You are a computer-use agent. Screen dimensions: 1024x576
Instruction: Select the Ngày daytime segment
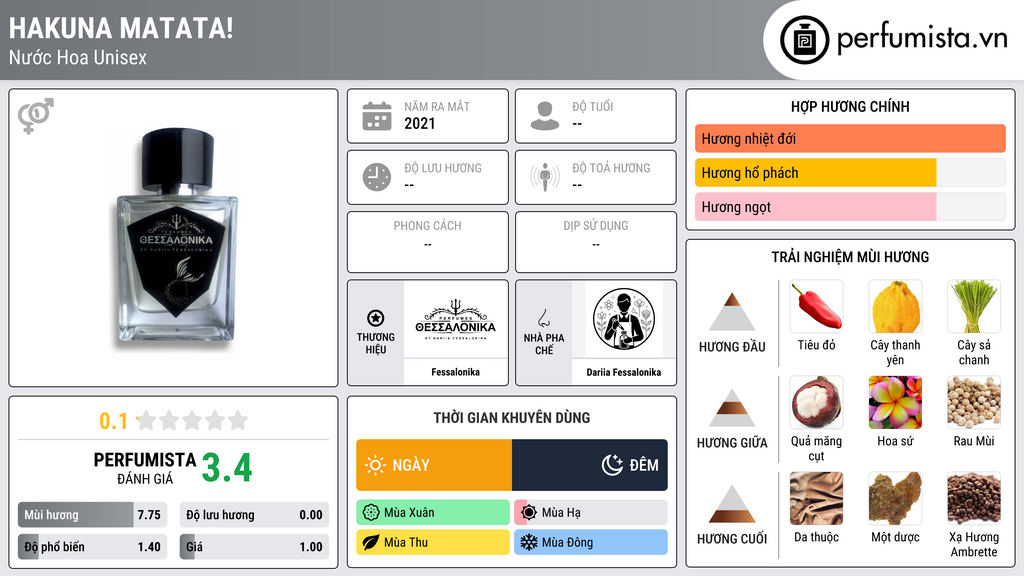(x=434, y=465)
